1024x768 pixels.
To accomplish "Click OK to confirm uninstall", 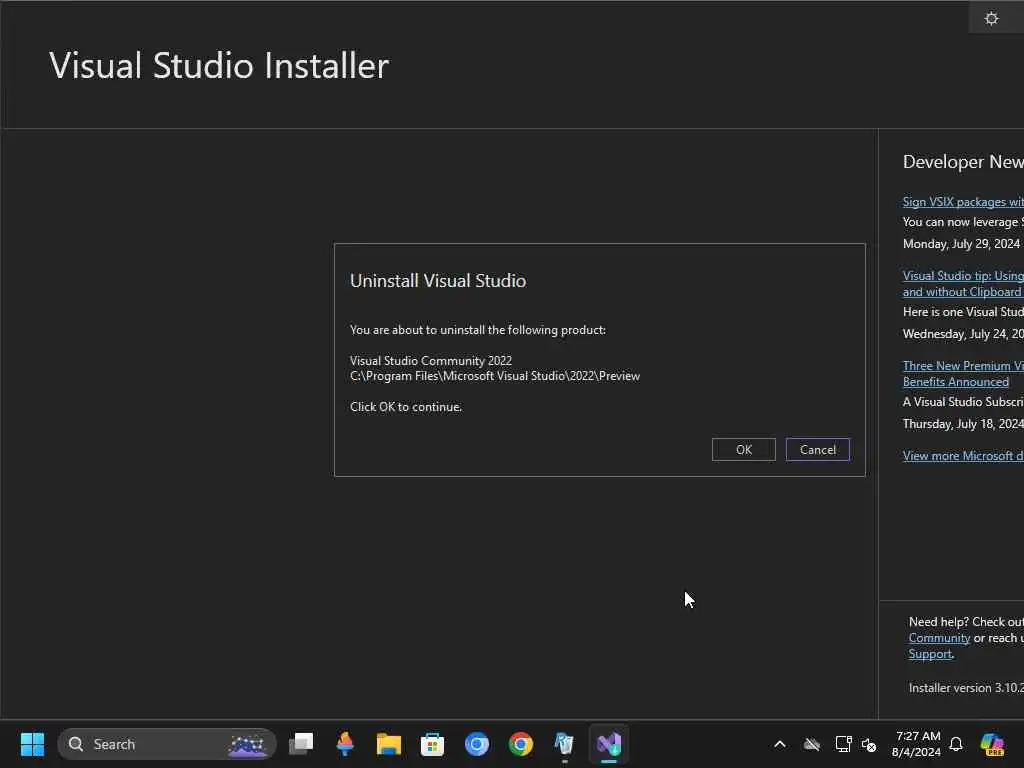I will click(743, 449).
